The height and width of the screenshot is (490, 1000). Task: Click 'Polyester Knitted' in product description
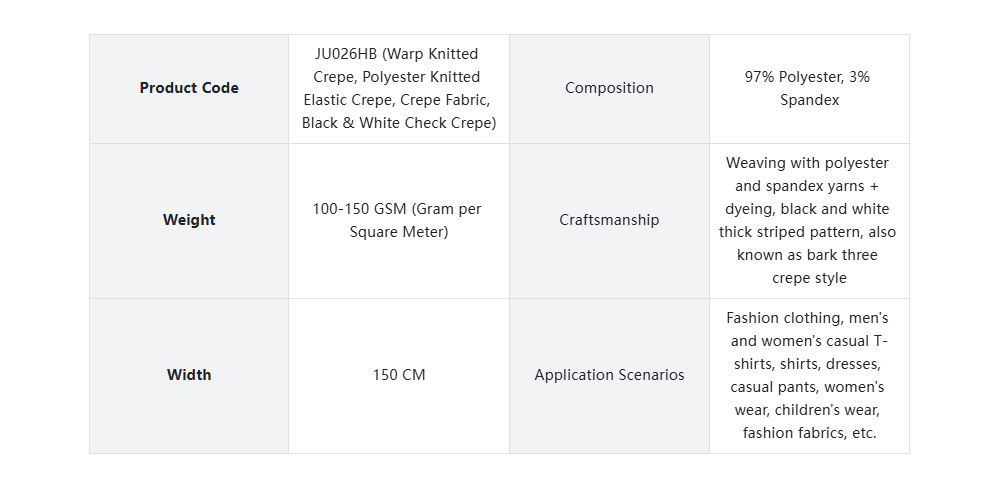coord(421,77)
